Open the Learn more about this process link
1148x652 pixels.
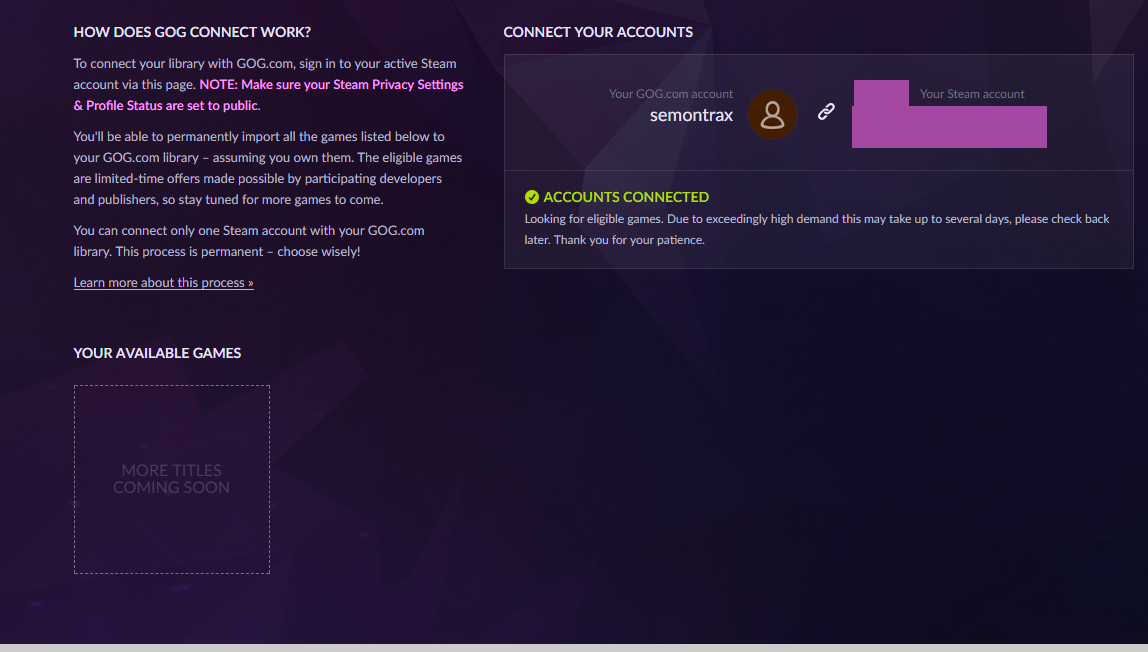click(x=163, y=282)
